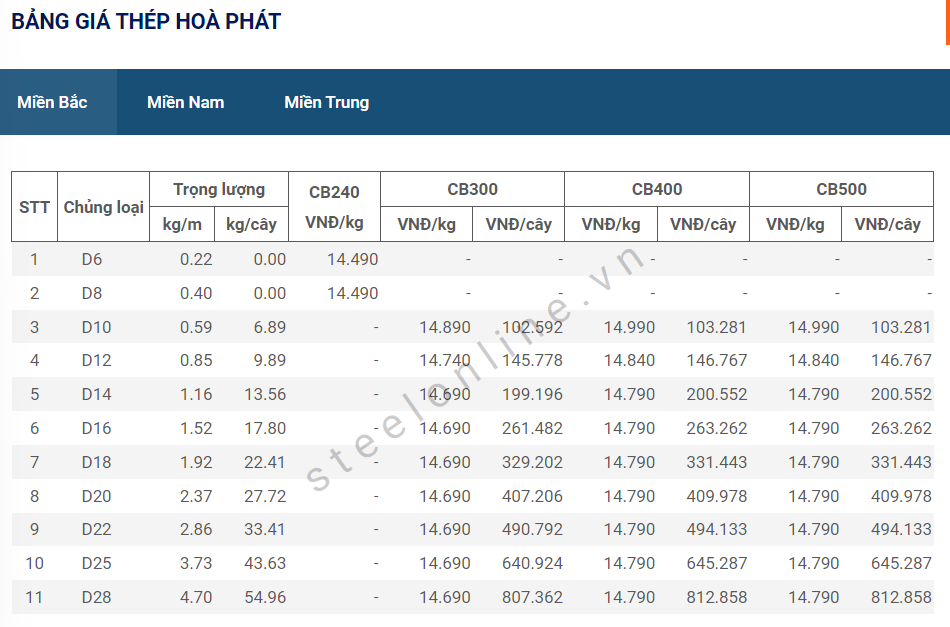Screen dimensions: 950x627
Task: Click the 1.52 kg/m value
Action: tap(196, 428)
